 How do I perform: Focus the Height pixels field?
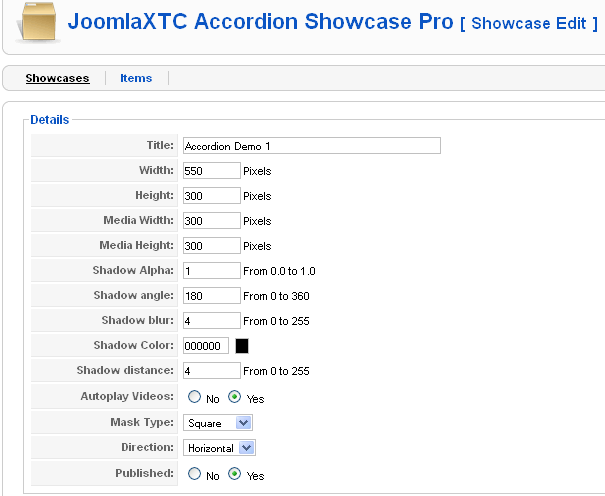click(x=211, y=196)
